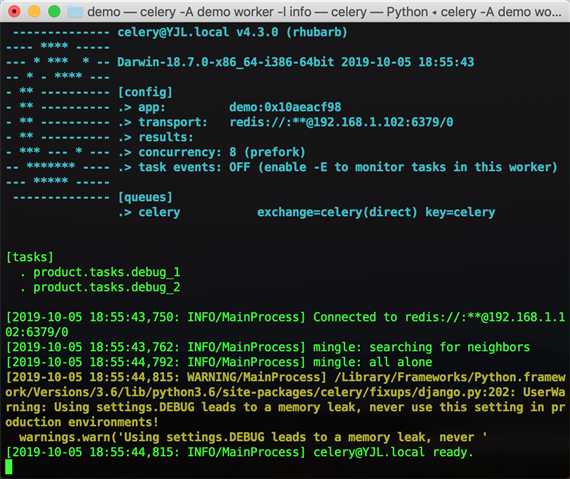This screenshot has width=570, height=479.
Task: Click the 'task events: OFF' text
Action: click(x=194, y=167)
